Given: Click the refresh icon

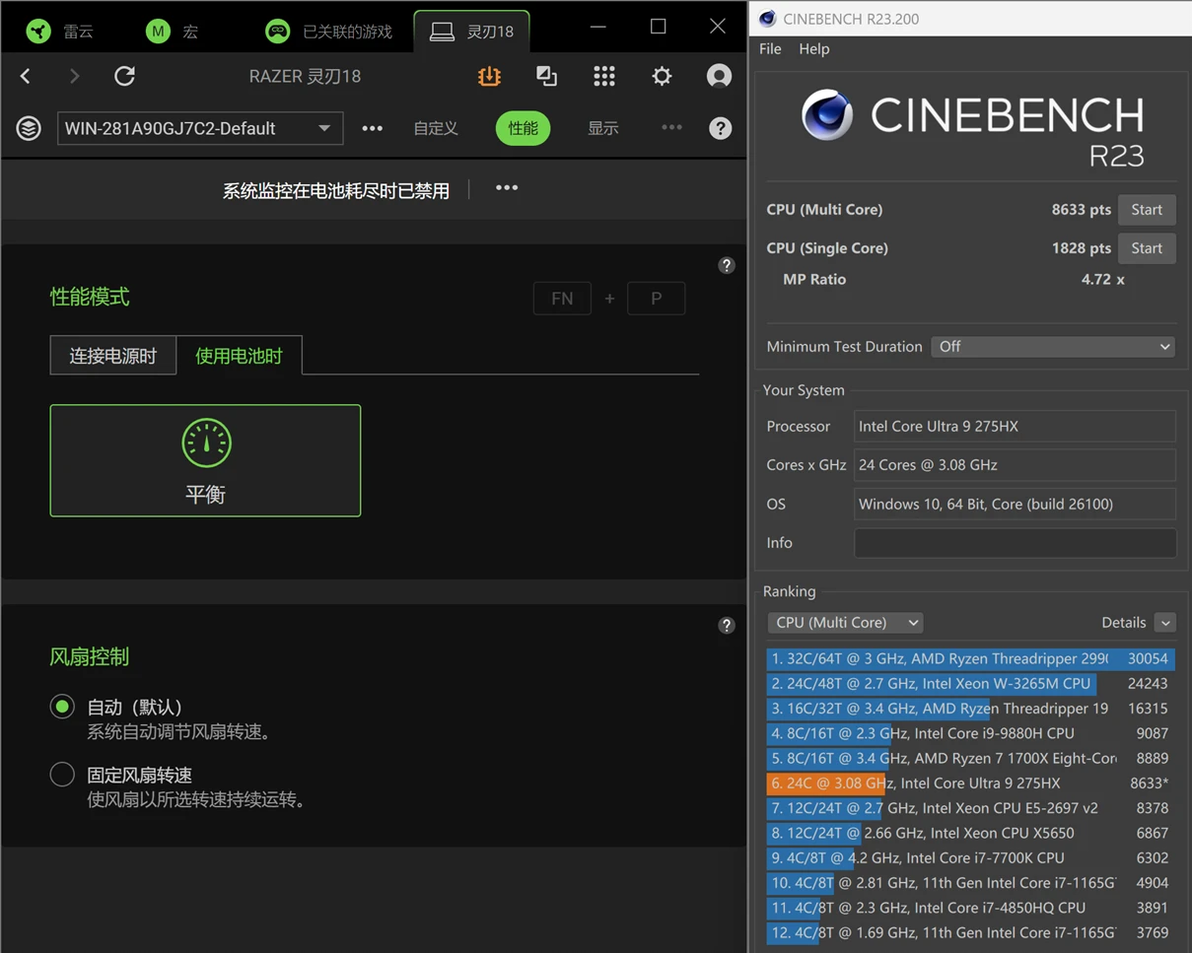Looking at the screenshot, I should click(125, 76).
